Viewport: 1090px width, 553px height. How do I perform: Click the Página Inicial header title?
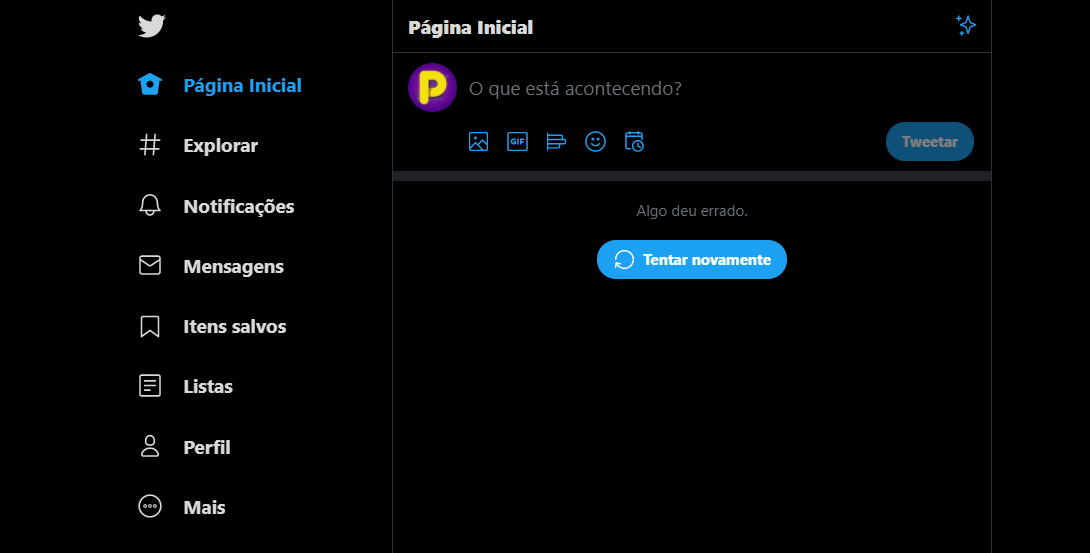pos(470,27)
